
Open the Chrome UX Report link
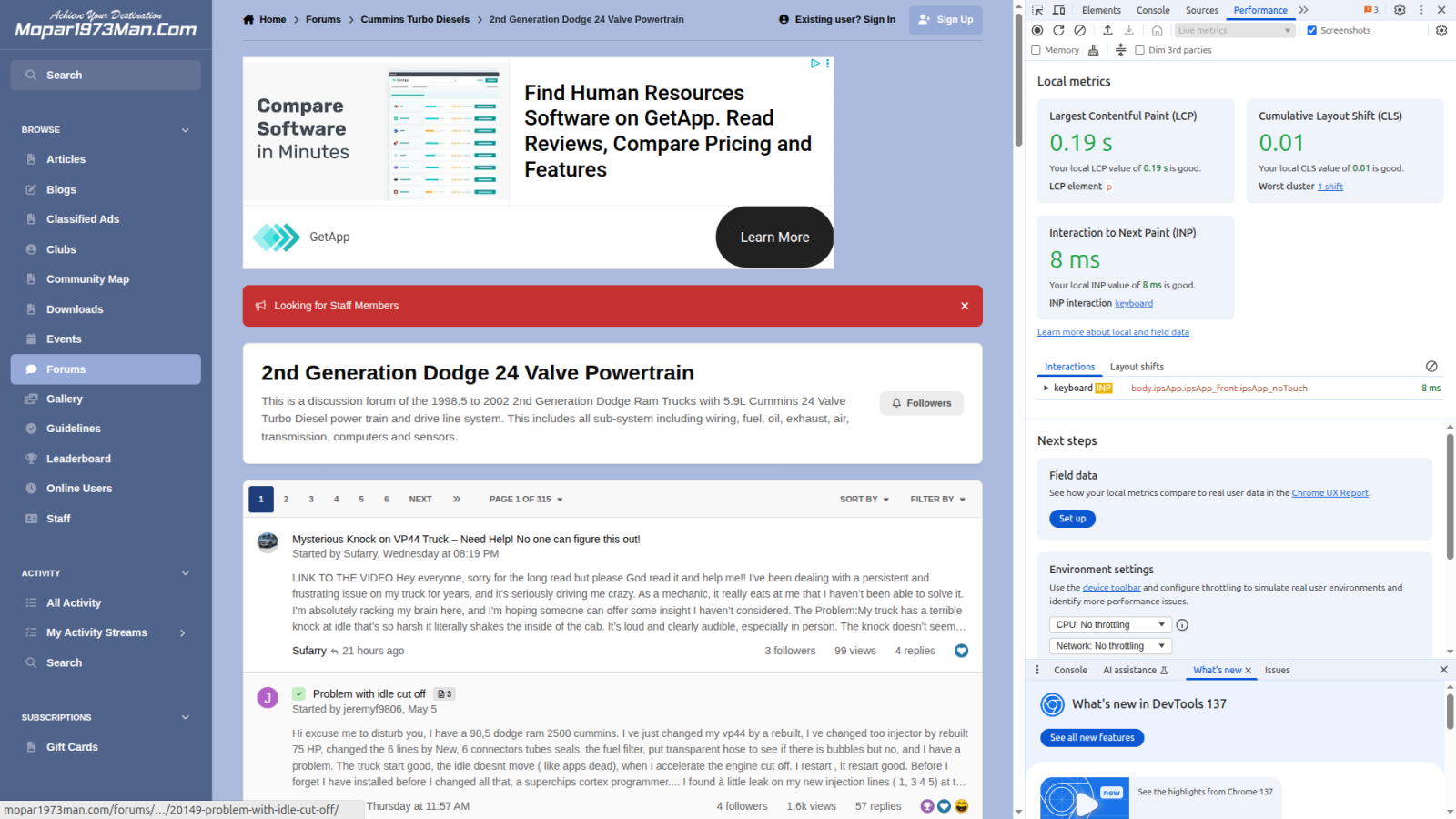pyautogui.click(x=1330, y=493)
